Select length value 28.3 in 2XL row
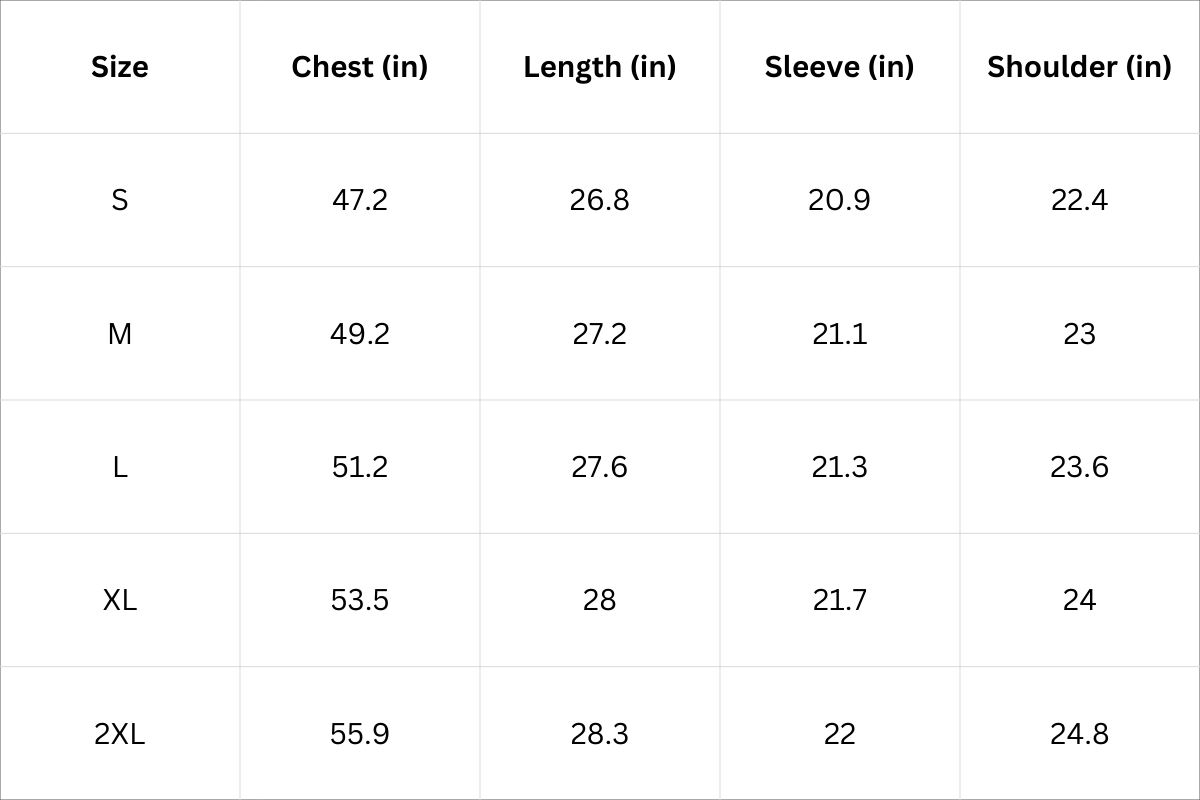Screen dimensions: 1200x800 pyautogui.click(x=600, y=734)
